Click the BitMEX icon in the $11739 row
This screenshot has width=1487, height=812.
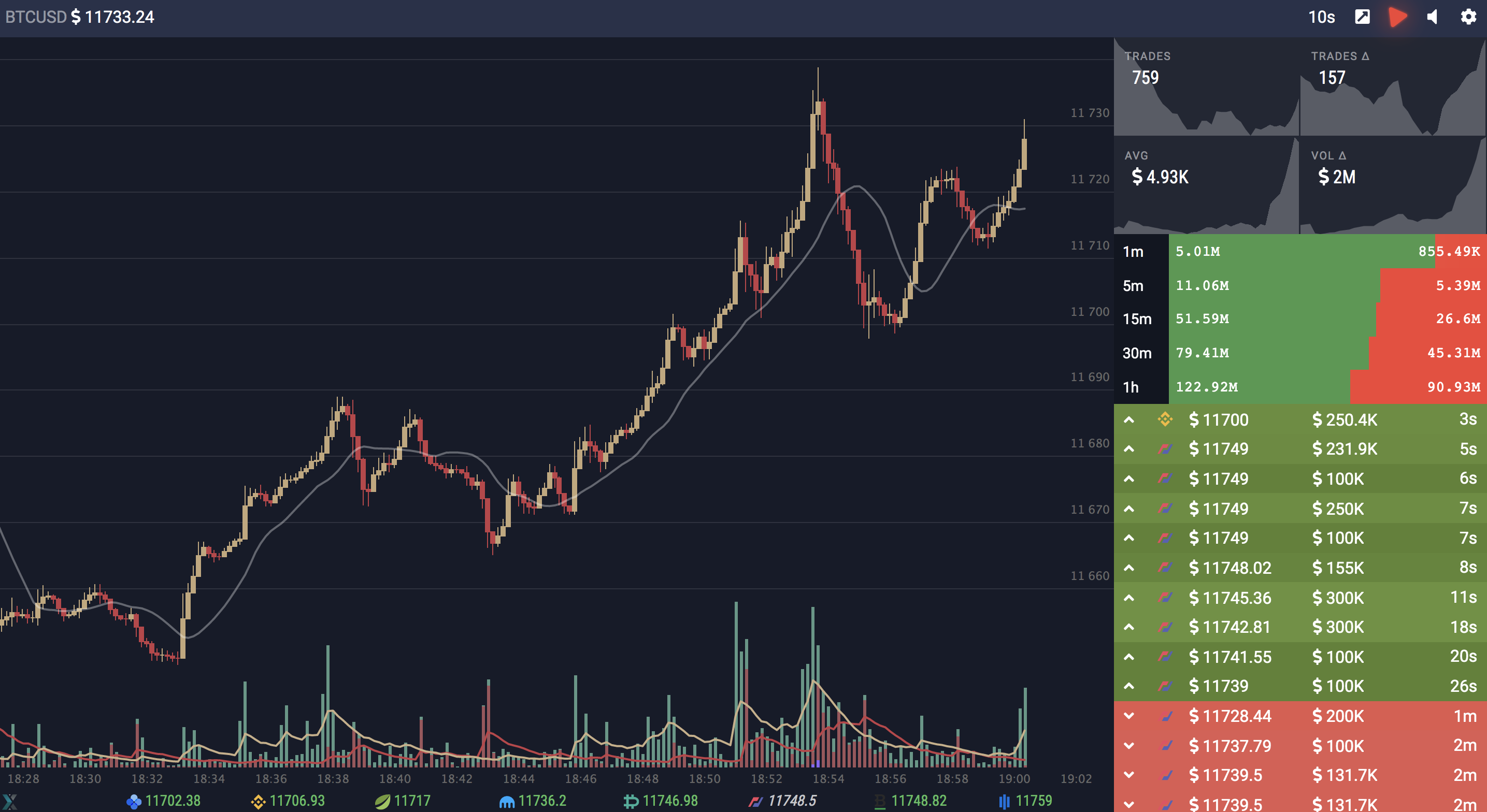pos(1165,686)
